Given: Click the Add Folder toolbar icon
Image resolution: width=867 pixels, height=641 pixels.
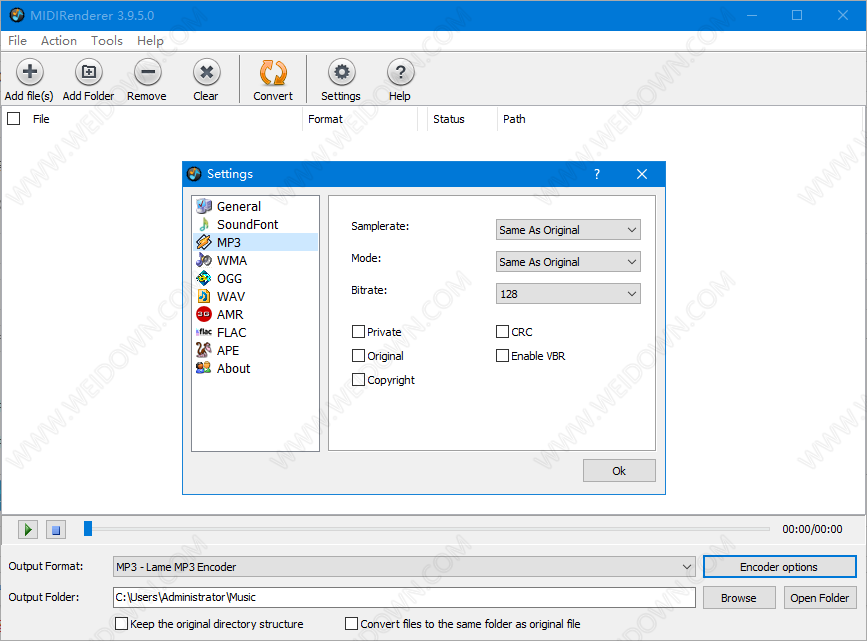Looking at the screenshot, I should click(x=88, y=72).
